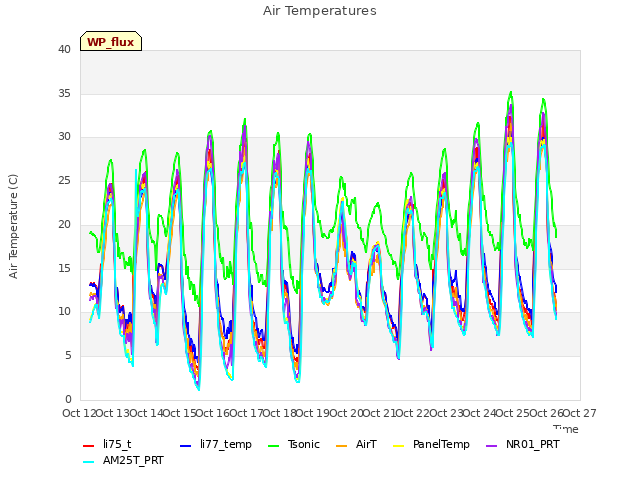The image size is (640, 480).
Task: Toggle the li77_temp legend entry
Action: (x=216, y=444)
